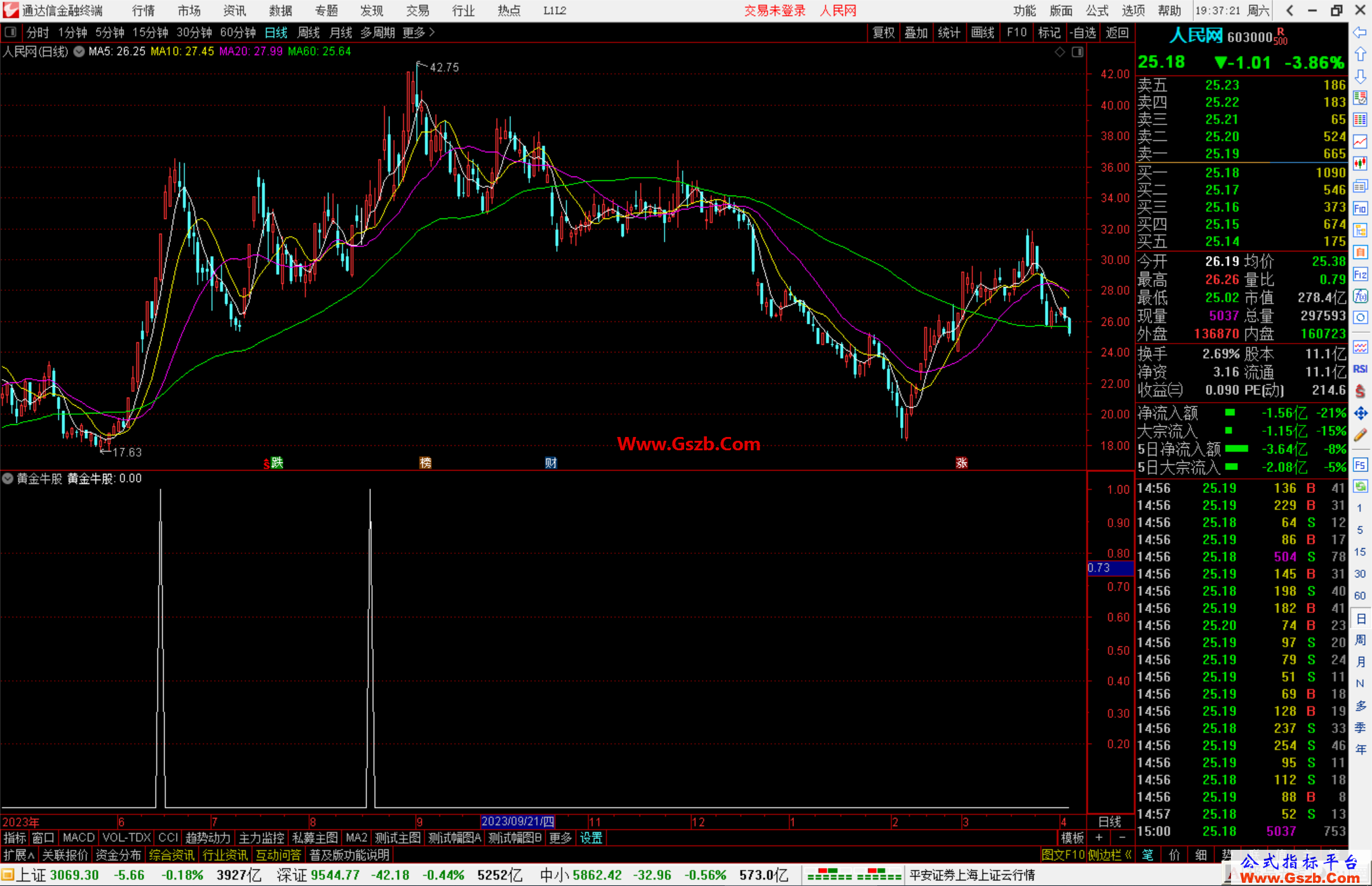Click the FS icon in right sidebar
The height and width of the screenshot is (886, 1372).
(x=1360, y=465)
